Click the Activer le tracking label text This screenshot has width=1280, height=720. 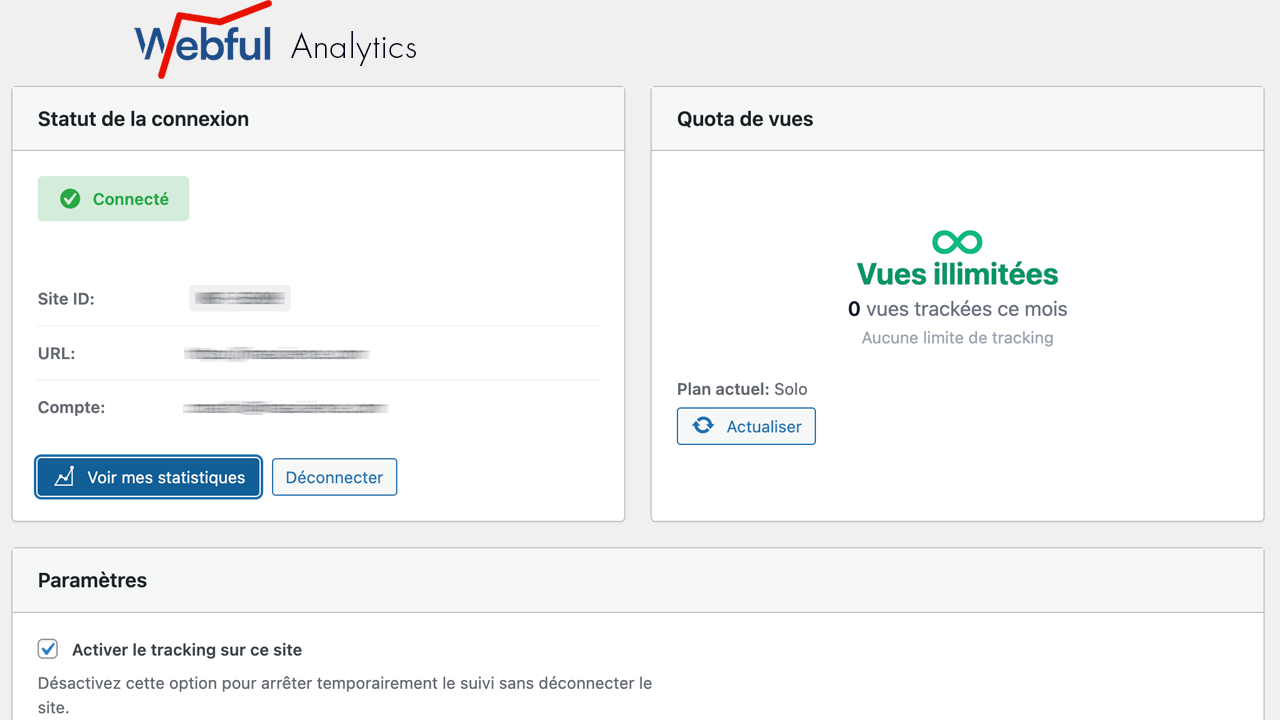point(187,650)
